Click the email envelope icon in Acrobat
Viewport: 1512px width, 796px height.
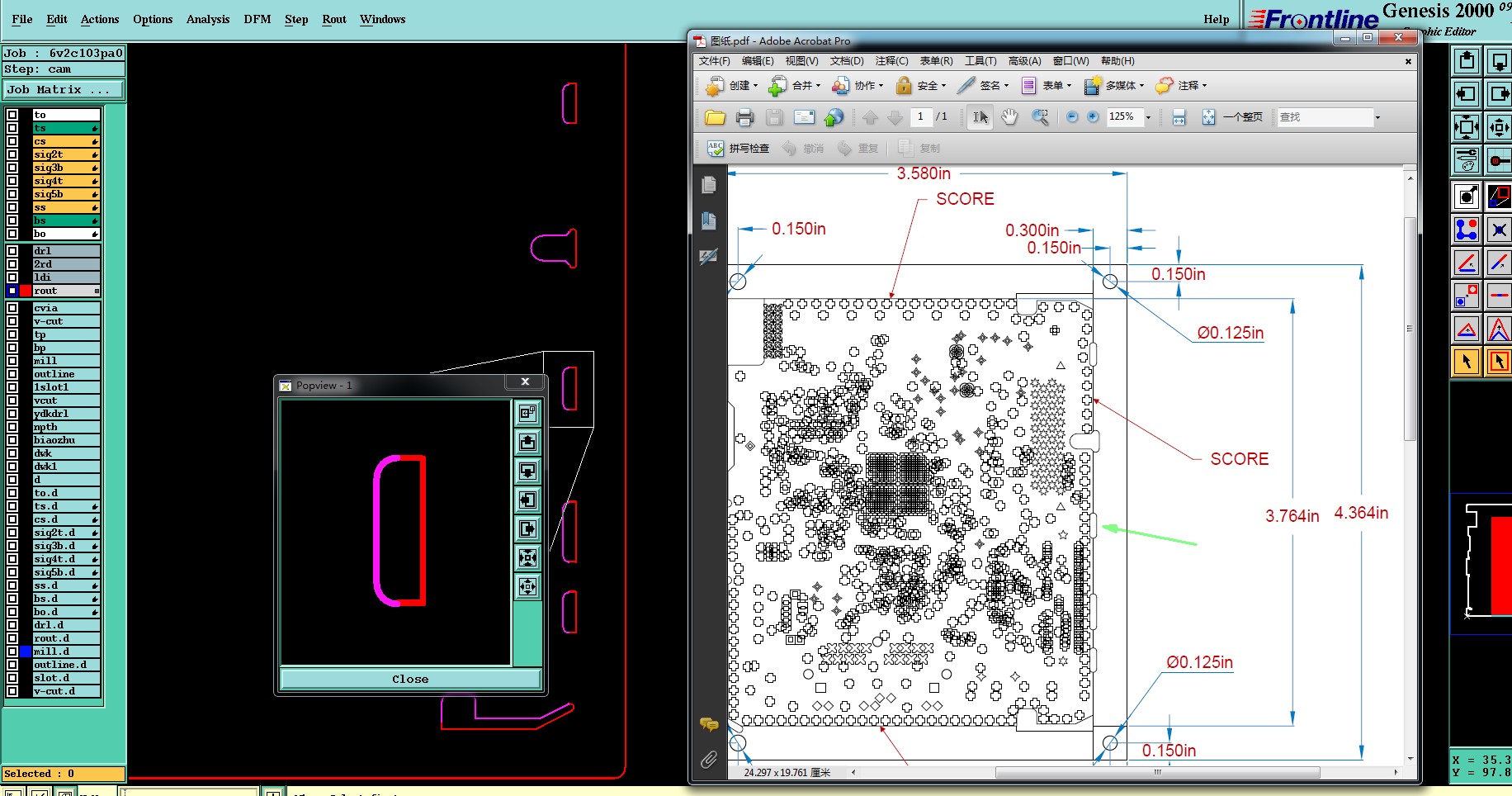pos(804,117)
